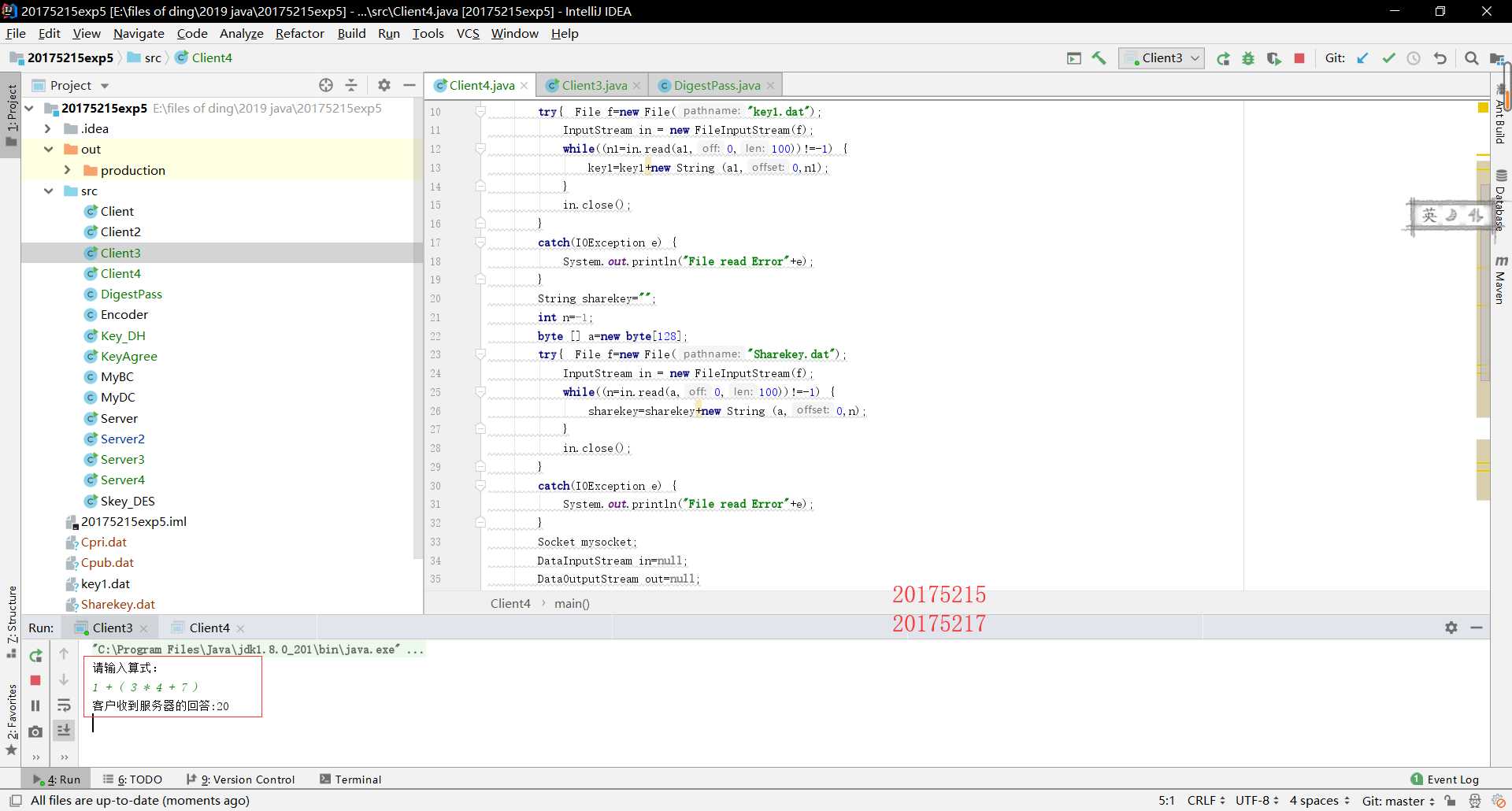Select Sharekey.dat file in project tree
Screen dimensions: 1512x811
(117, 604)
